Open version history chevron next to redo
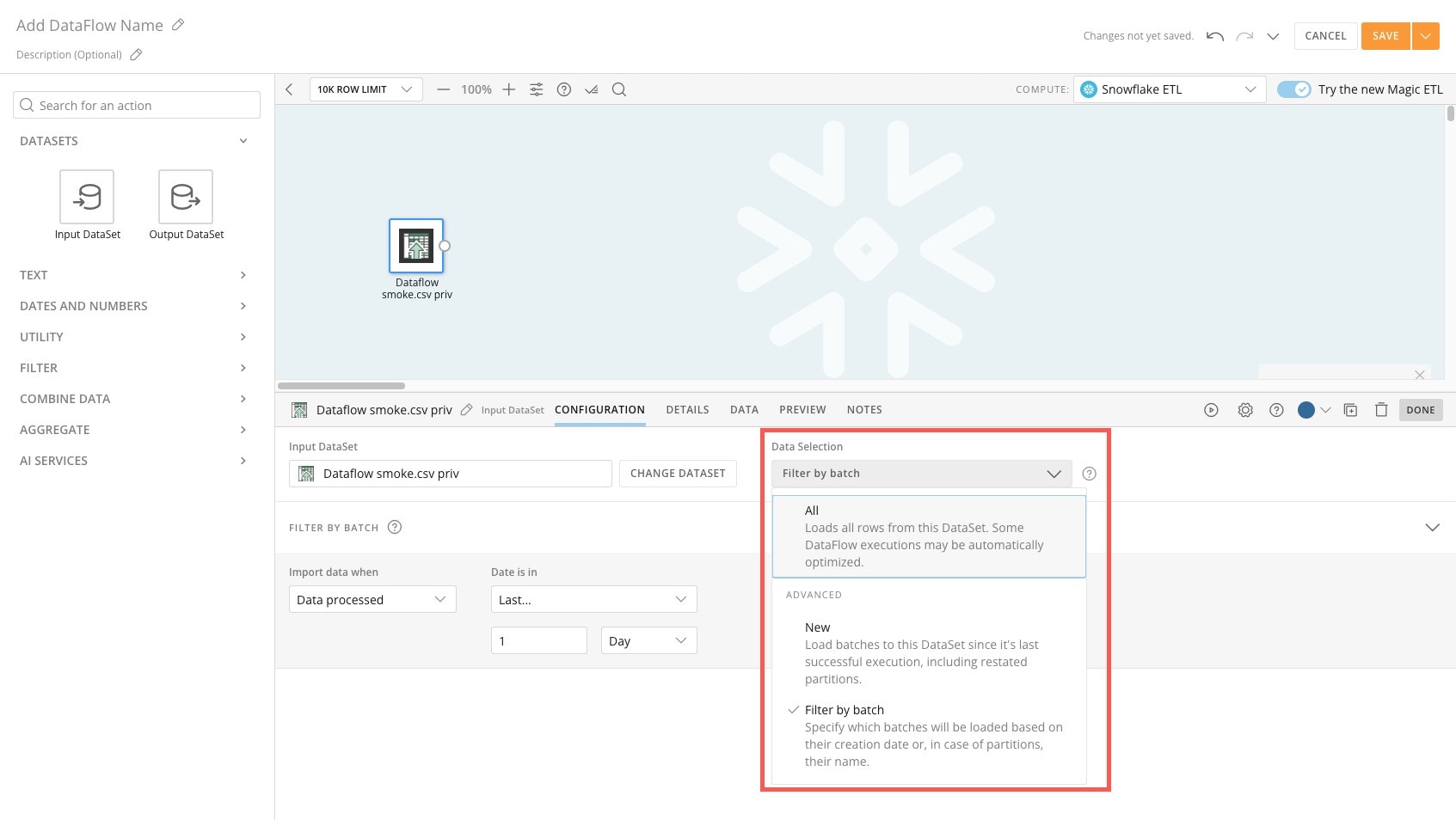1456x820 pixels. (x=1274, y=36)
